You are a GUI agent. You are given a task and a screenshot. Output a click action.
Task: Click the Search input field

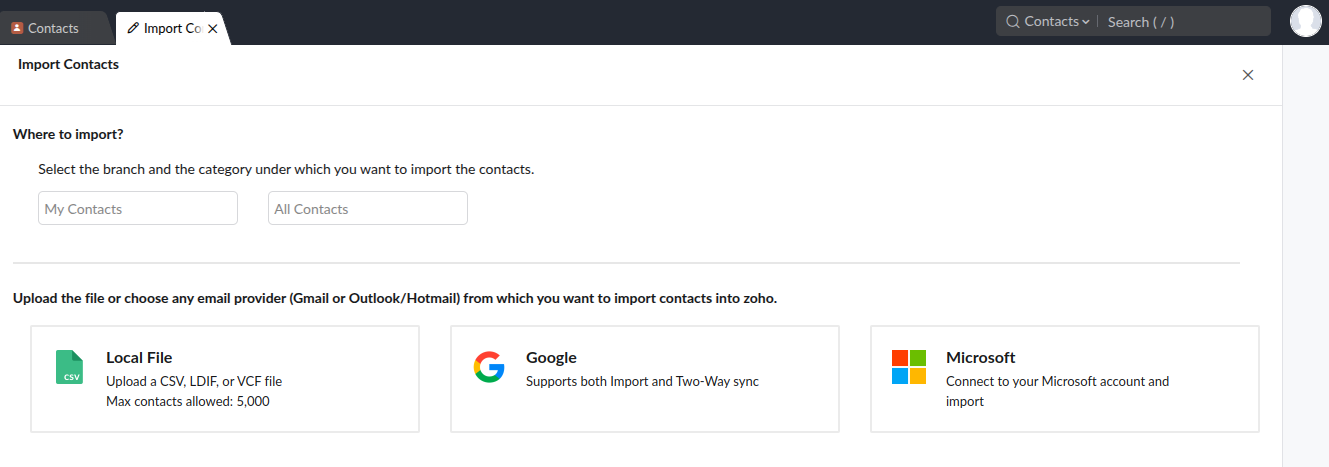coord(1185,21)
